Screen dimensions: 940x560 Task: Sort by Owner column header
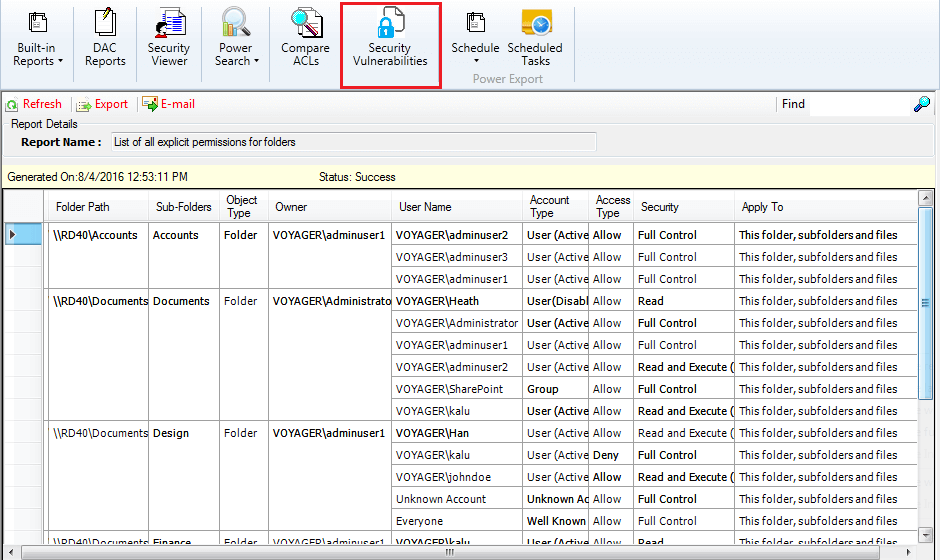pyautogui.click(x=330, y=207)
